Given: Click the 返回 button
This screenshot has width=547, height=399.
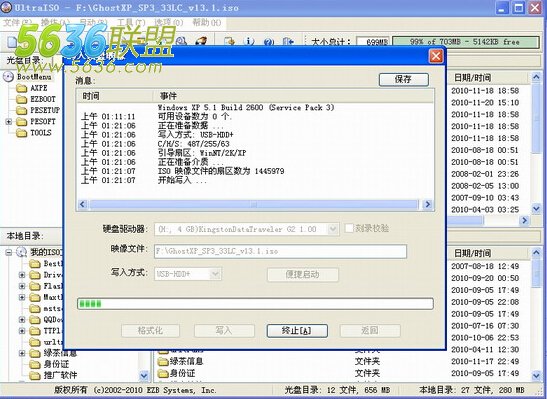Looking at the screenshot, I should pos(370,330).
